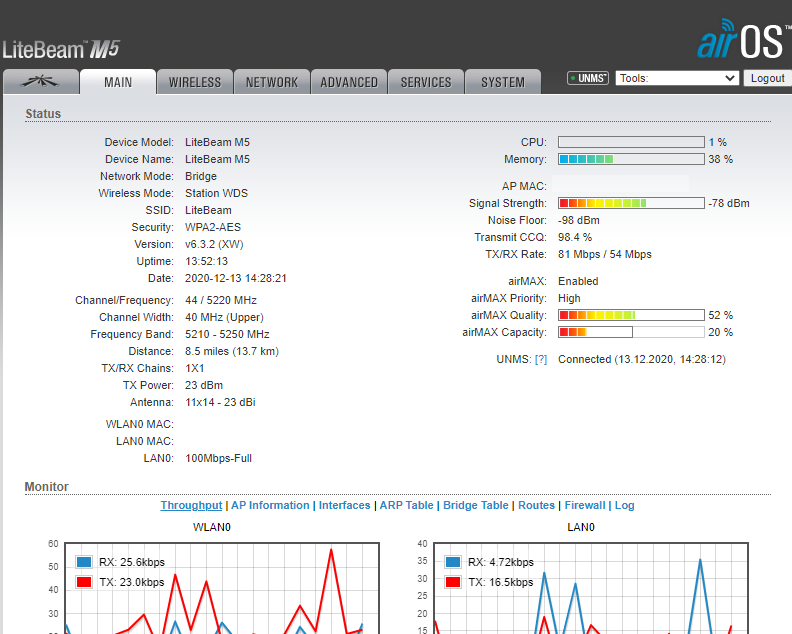Open the AP Information link
The width and height of the screenshot is (792, 634).
click(x=270, y=505)
